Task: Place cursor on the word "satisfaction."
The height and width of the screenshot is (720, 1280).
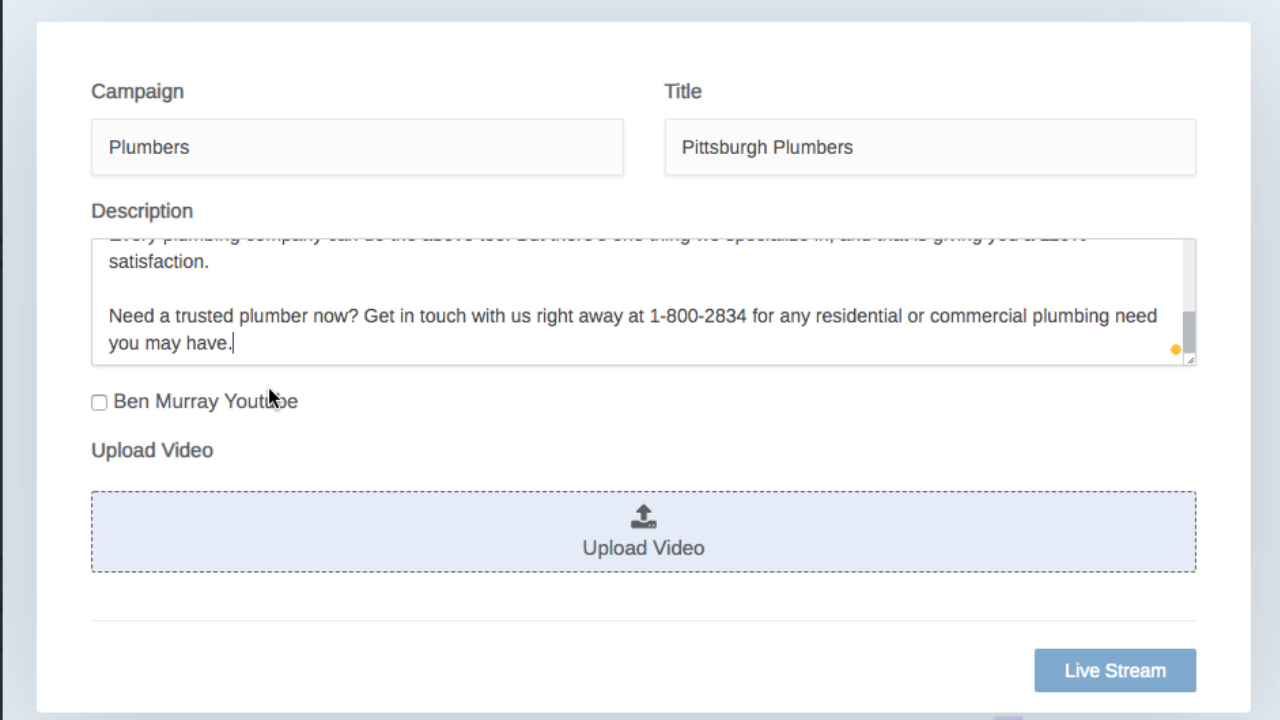Action: point(159,262)
